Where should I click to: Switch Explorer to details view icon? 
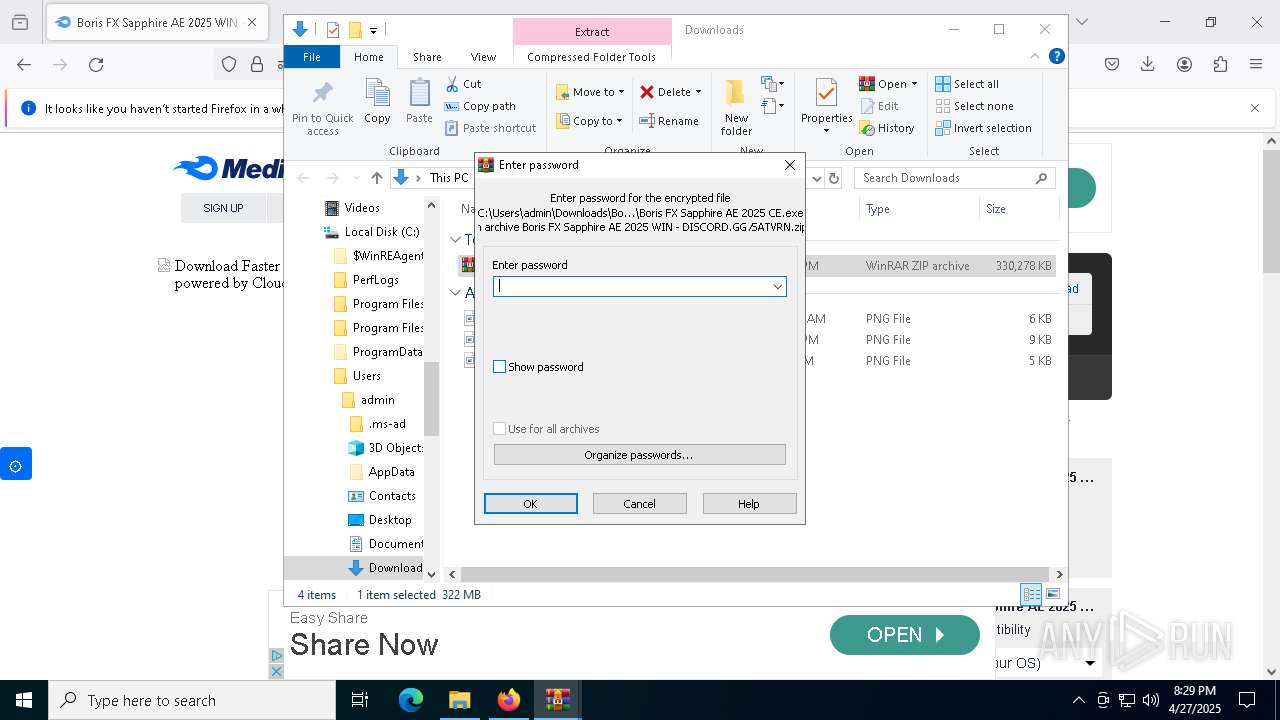pyautogui.click(x=1031, y=594)
